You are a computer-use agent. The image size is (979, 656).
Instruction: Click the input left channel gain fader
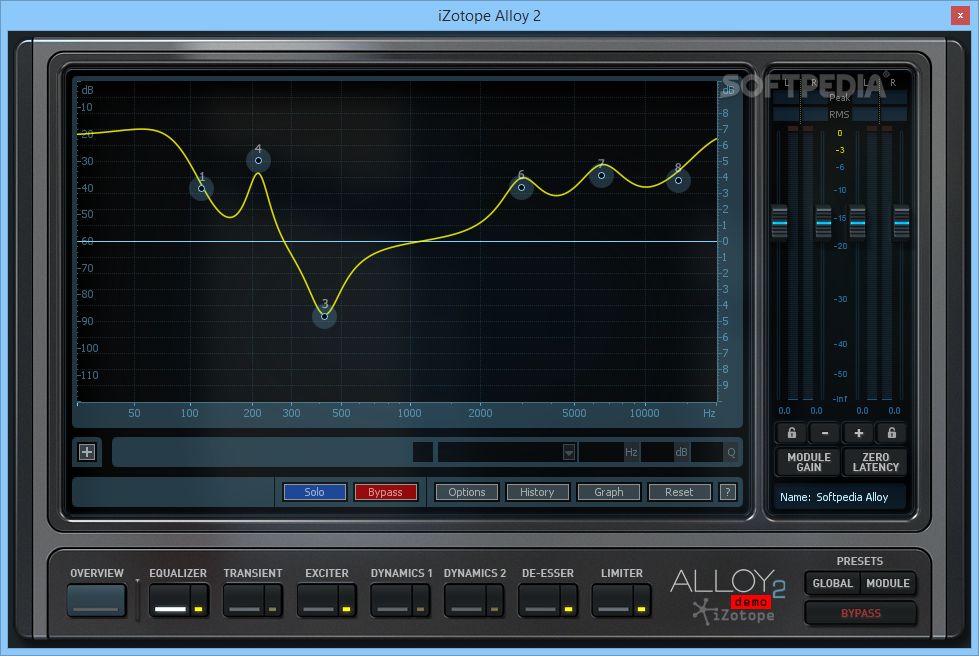click(x=780, y=222)
